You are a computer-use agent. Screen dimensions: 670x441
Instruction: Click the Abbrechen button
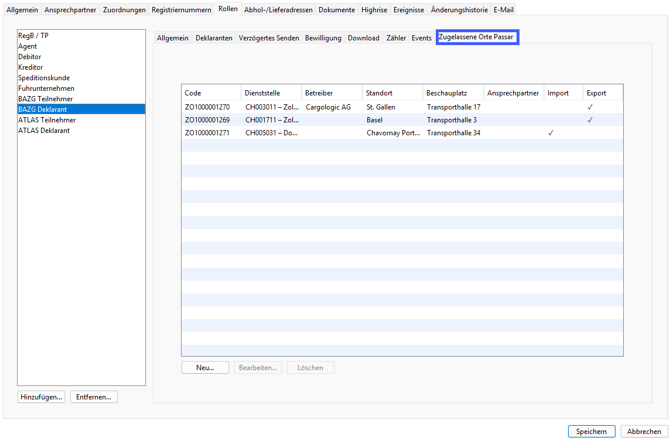pyautogui.click(x=643, y=431)
